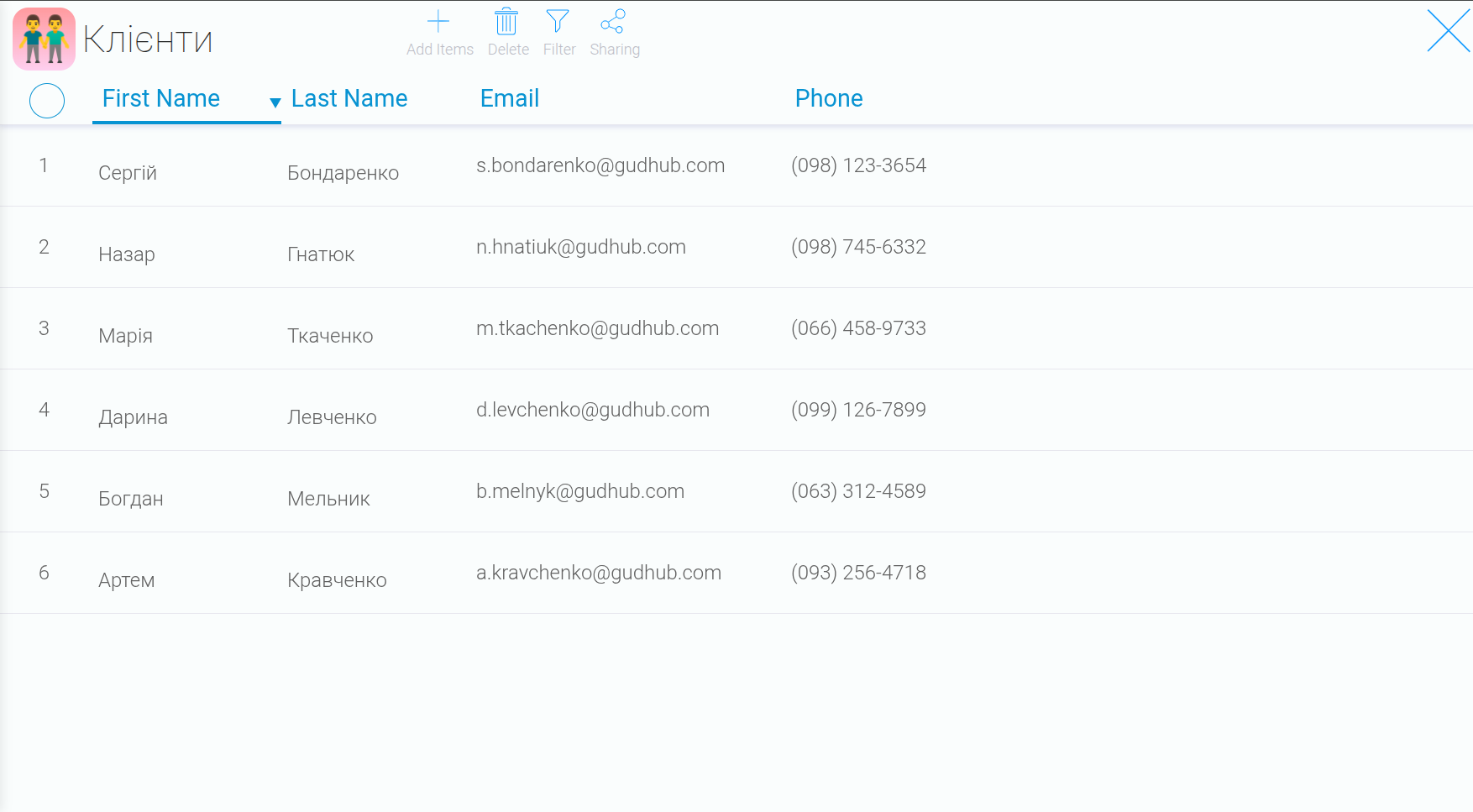
Task: Click the Клієнти app icon
Action: click(44, 39)
